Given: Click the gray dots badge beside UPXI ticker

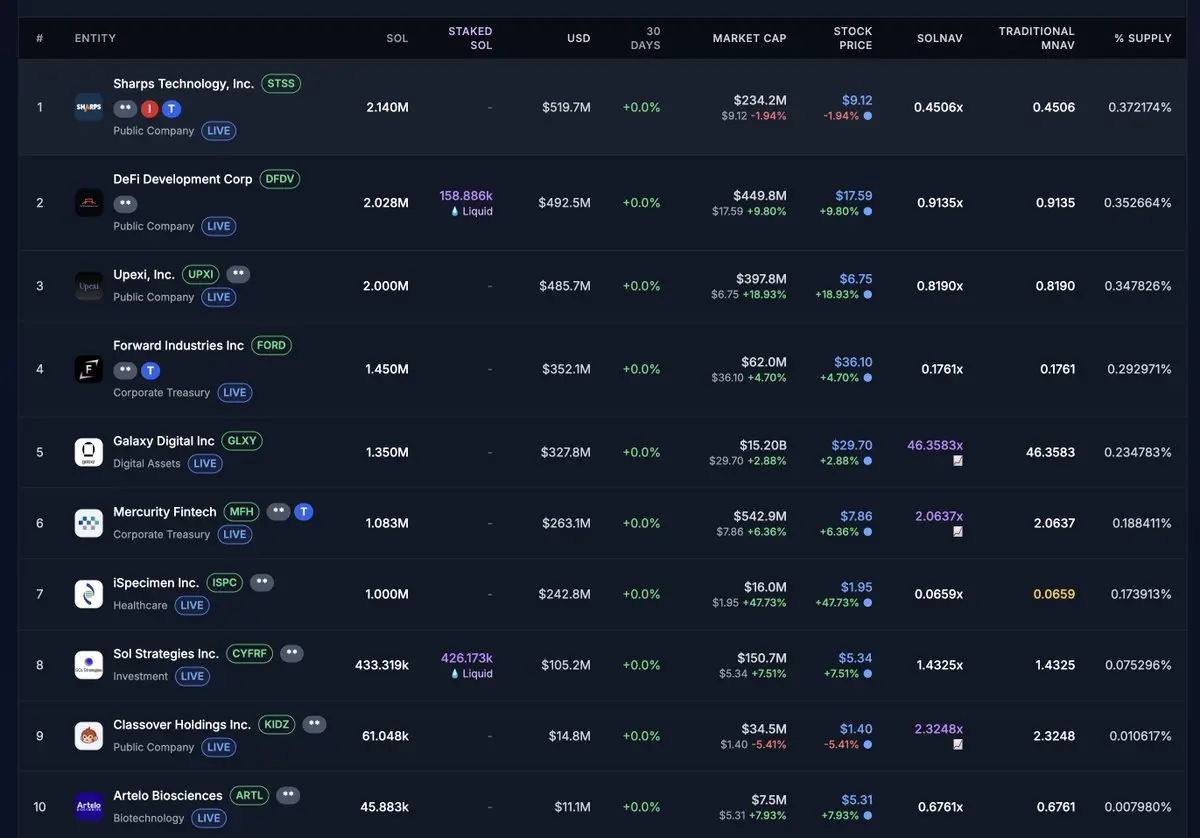Looking at the screenshot, I should (x=238, y=274).
